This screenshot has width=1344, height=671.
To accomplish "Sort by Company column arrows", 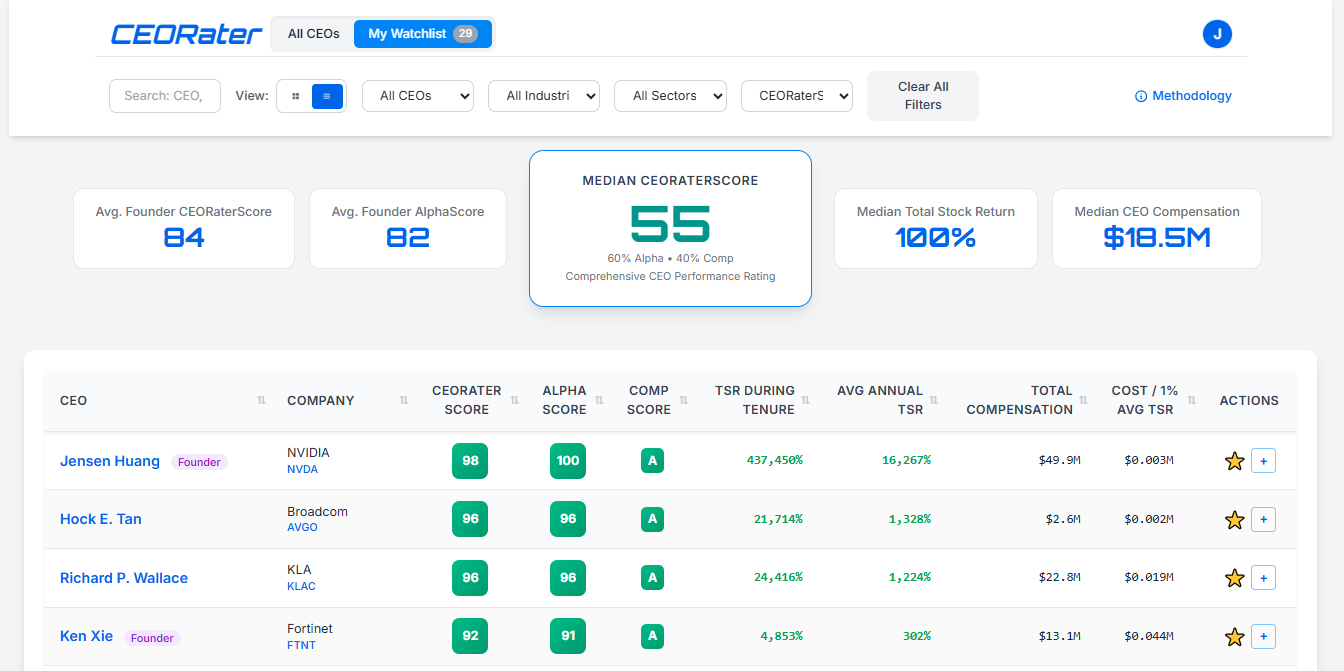I will tap(404, 400).
